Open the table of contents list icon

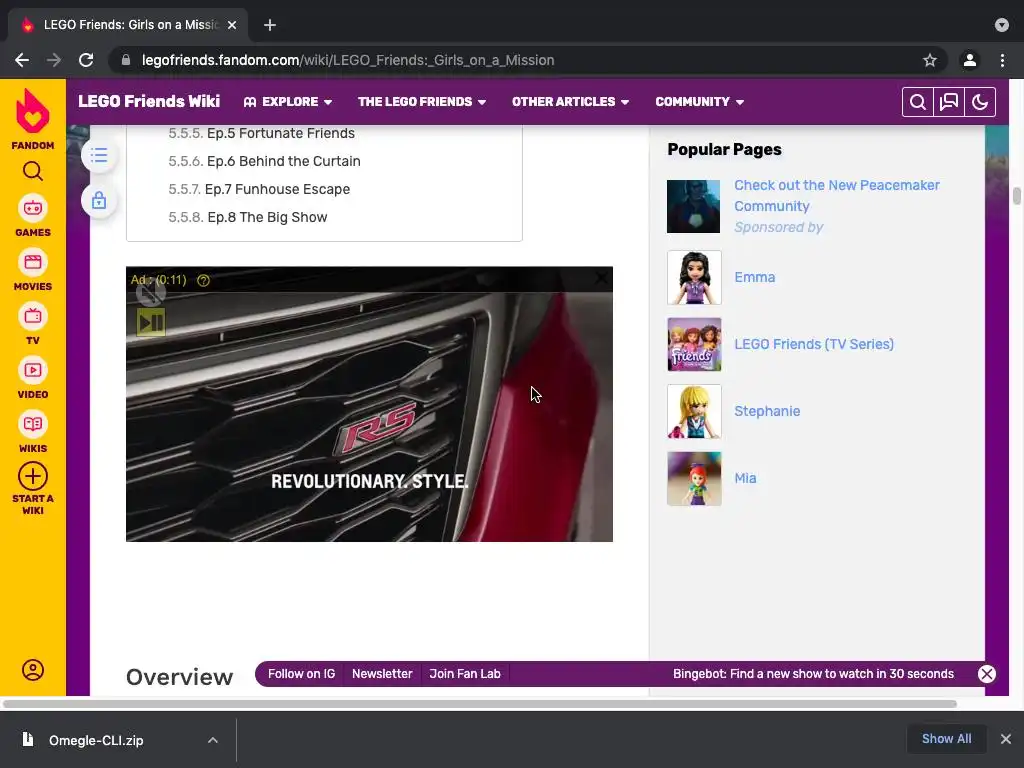click(99, 155)
